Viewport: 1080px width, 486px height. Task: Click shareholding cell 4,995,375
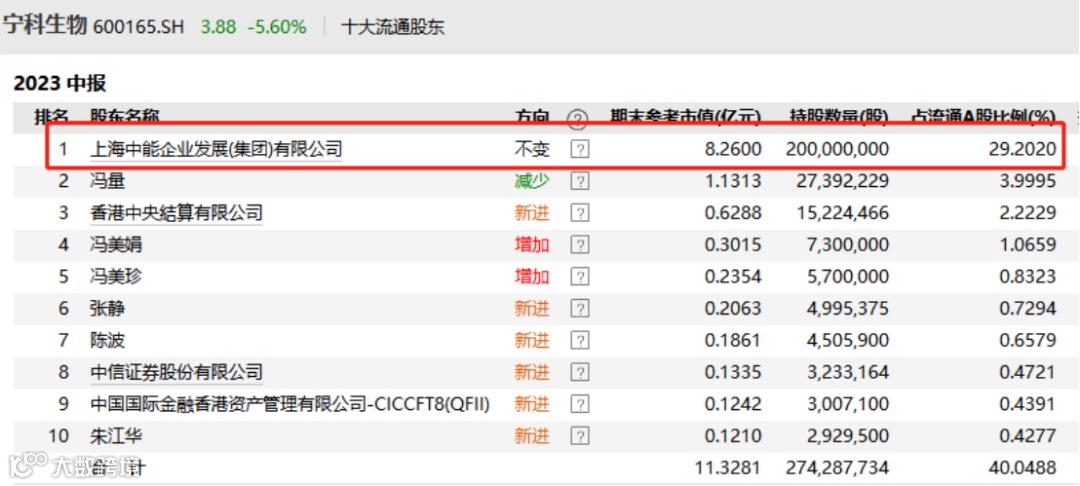click(848, 308)
